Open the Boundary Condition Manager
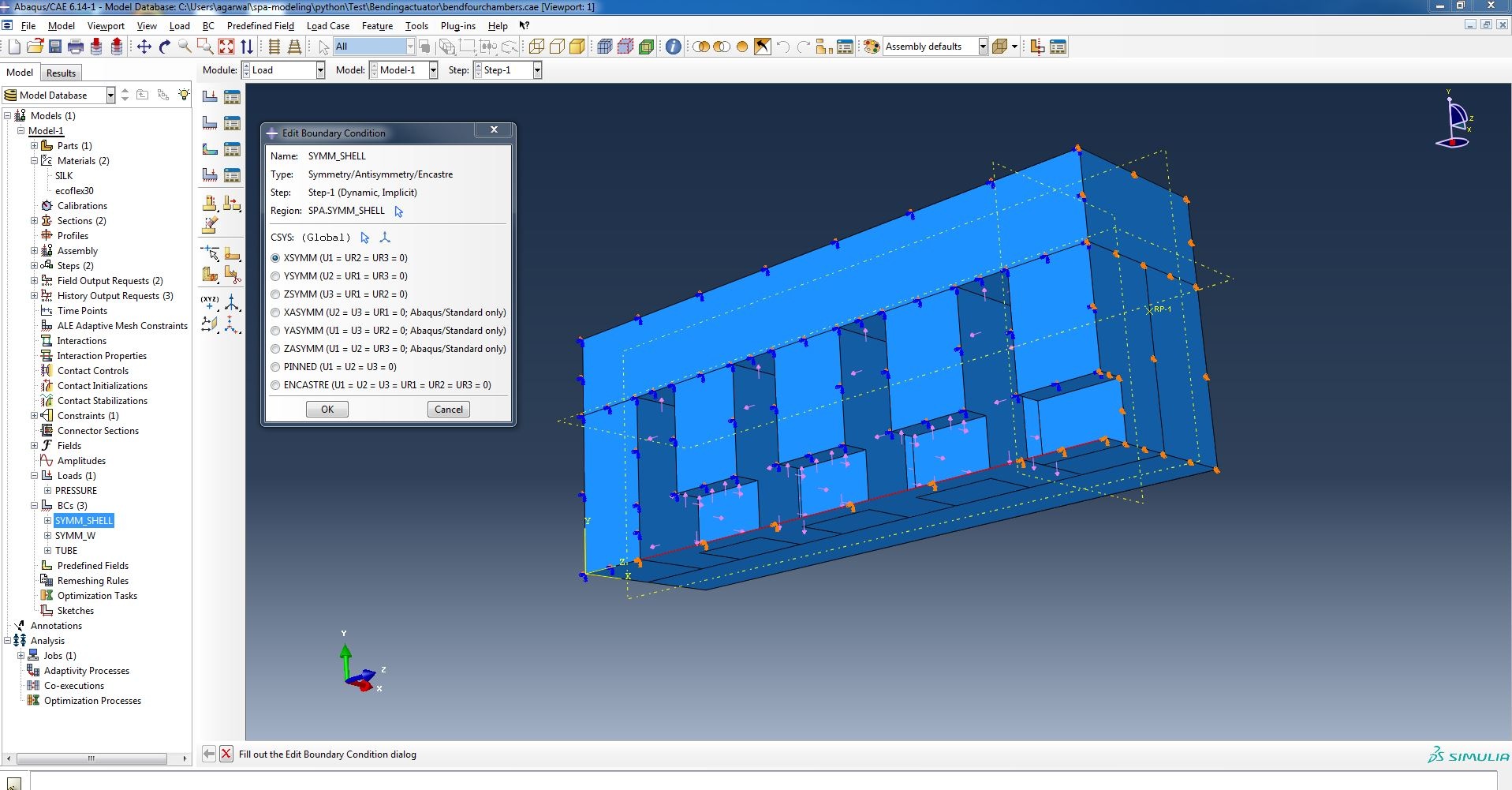The image size is (1512, 790). coord(233,123)
